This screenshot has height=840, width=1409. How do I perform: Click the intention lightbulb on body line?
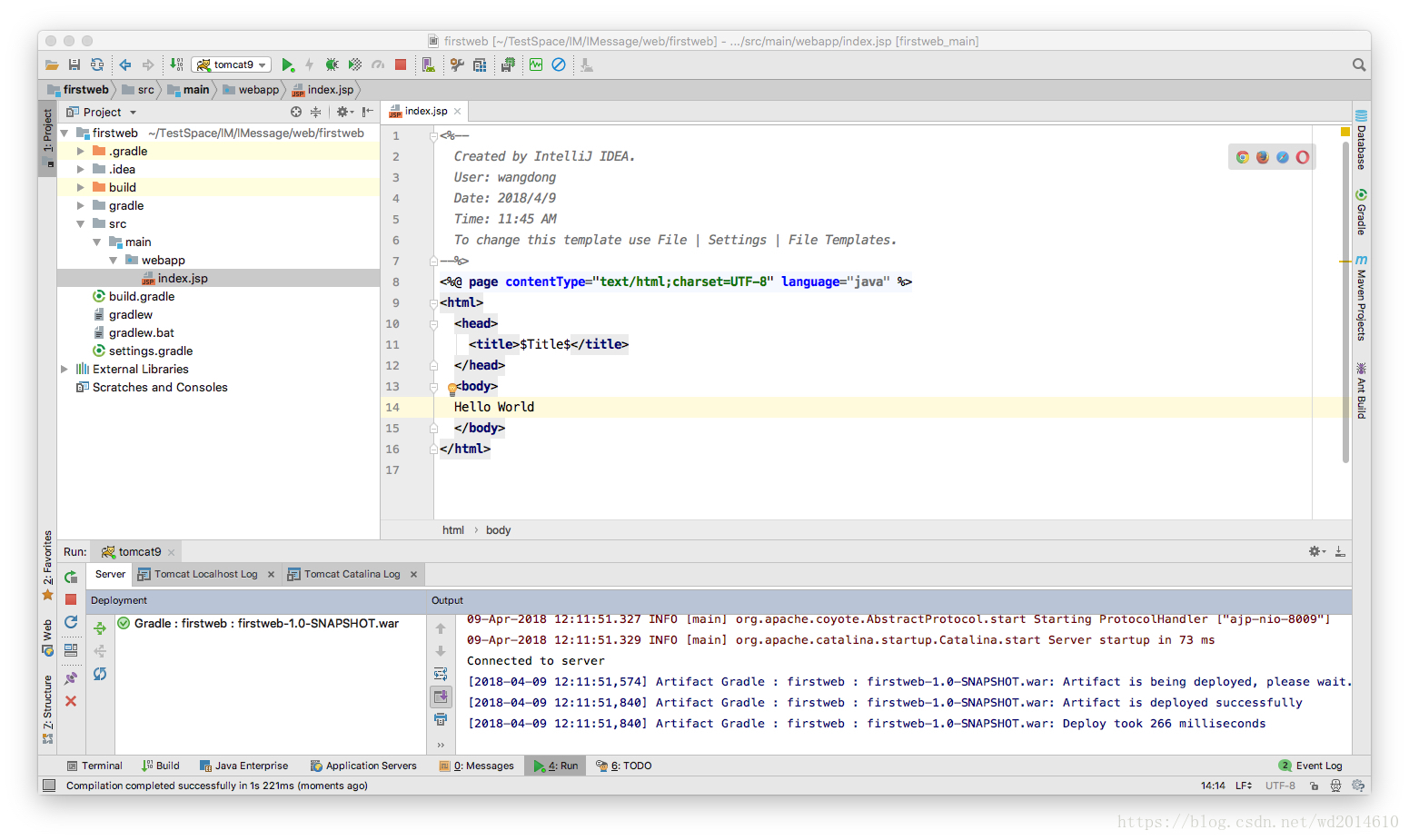[x=451, y=389]
